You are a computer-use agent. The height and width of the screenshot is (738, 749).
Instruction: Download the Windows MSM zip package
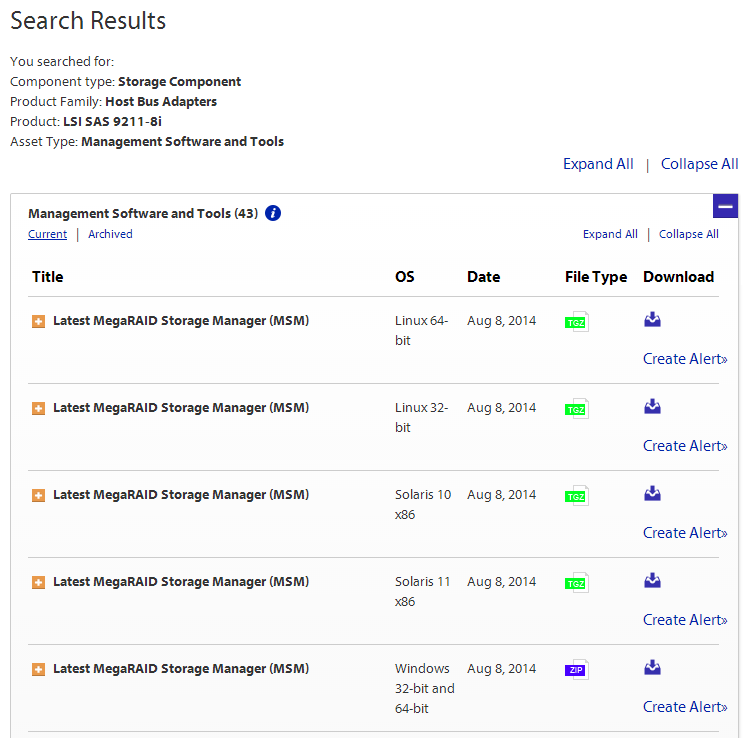coord(652,667)
